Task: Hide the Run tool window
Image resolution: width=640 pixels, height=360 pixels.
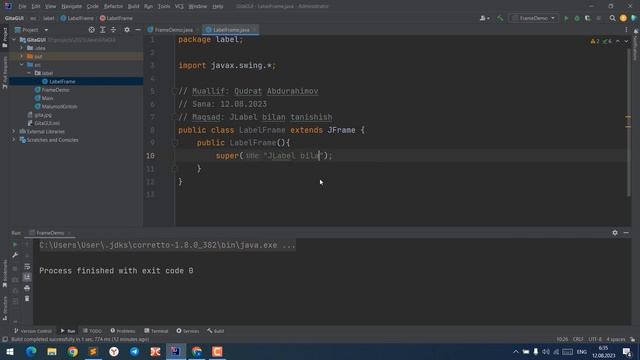Action: [x=626, y=233]
